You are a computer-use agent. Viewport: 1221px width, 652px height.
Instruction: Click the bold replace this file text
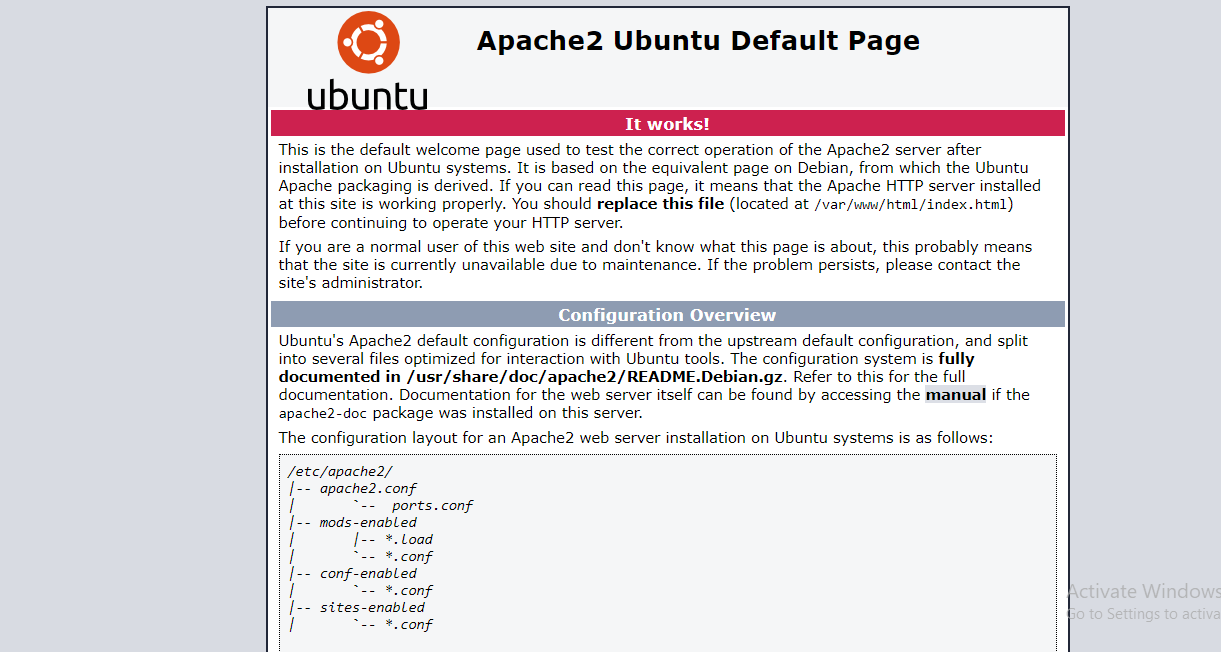tap(660, 204)
